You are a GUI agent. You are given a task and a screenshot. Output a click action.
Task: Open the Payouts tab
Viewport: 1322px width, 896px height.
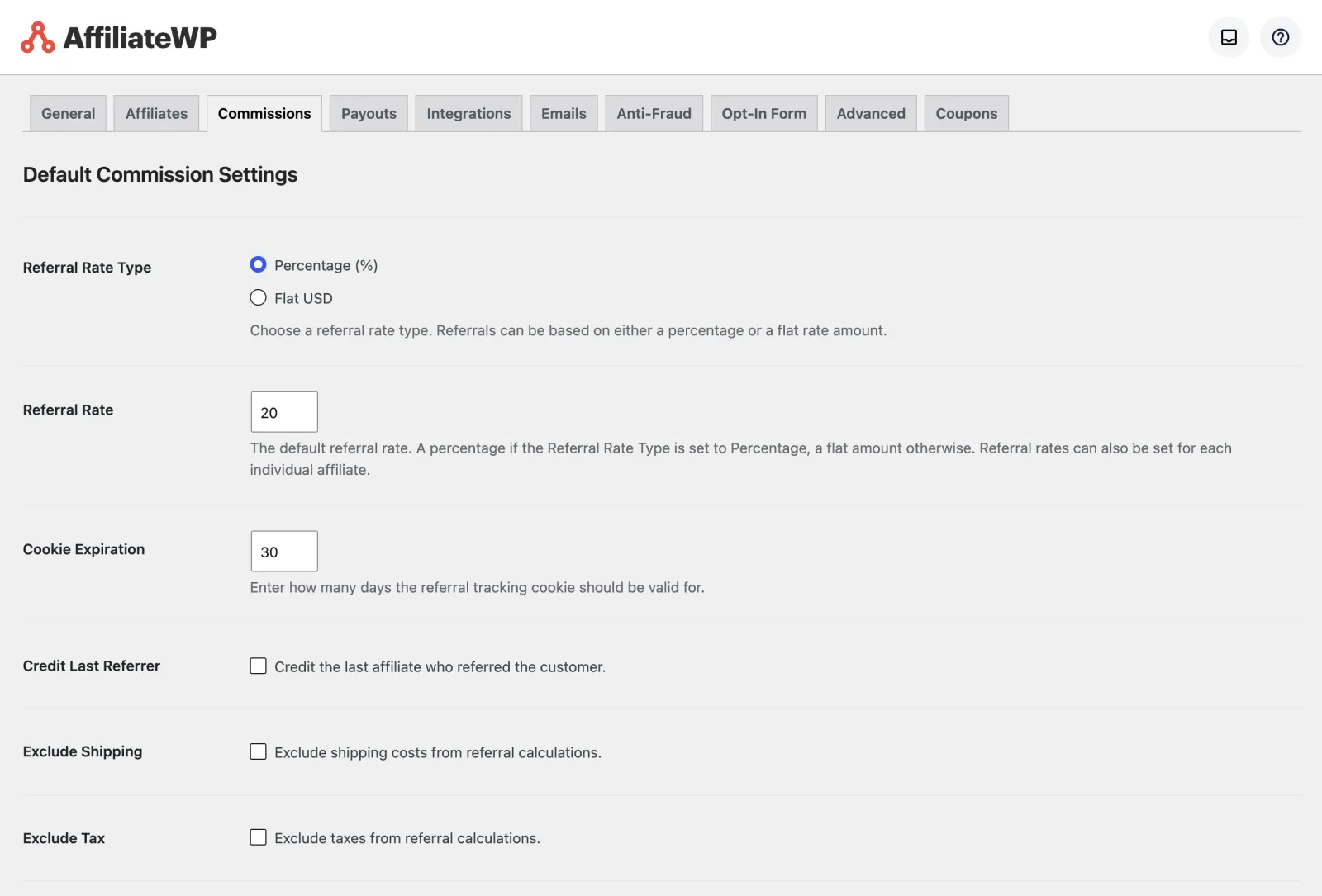tap(369, 113)
